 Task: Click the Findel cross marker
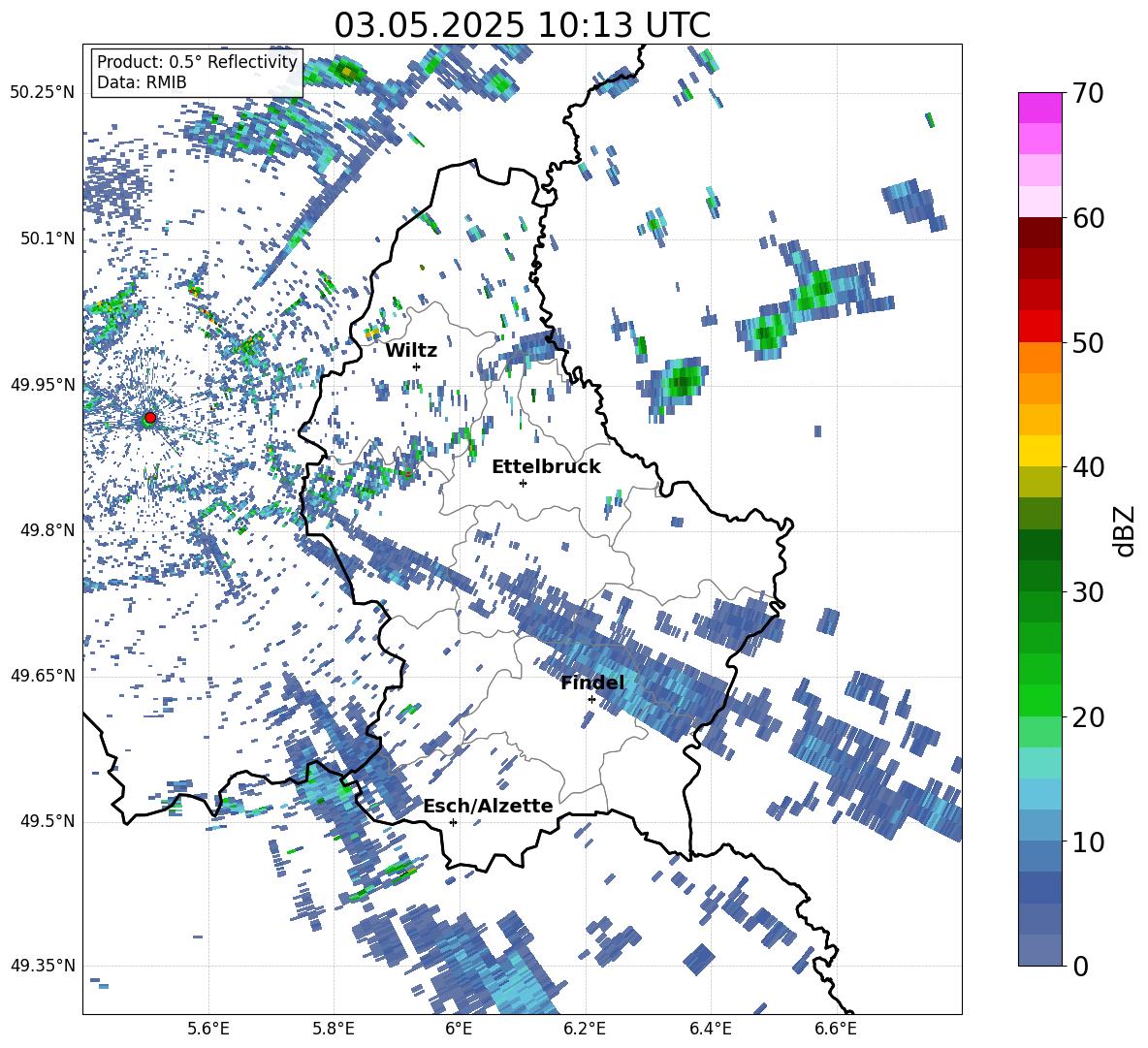[x=591, y=700]
